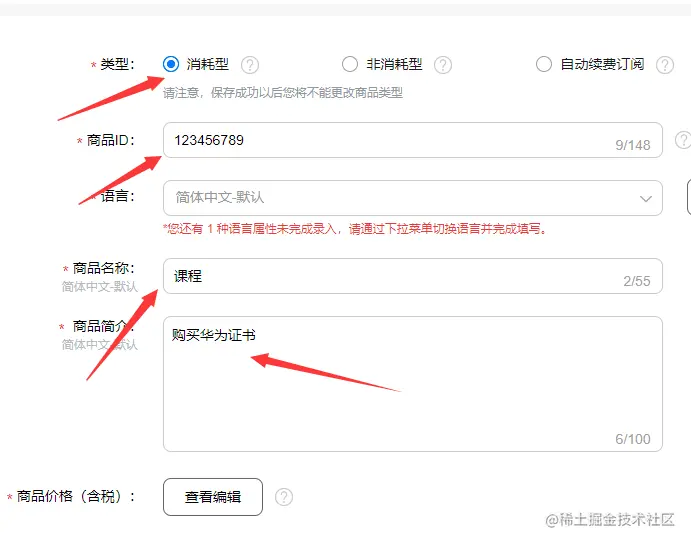The height and width of the screenshot is (544, 691).
Task: Open help icon next to 非消耗型
Action: tap(443, 65)
